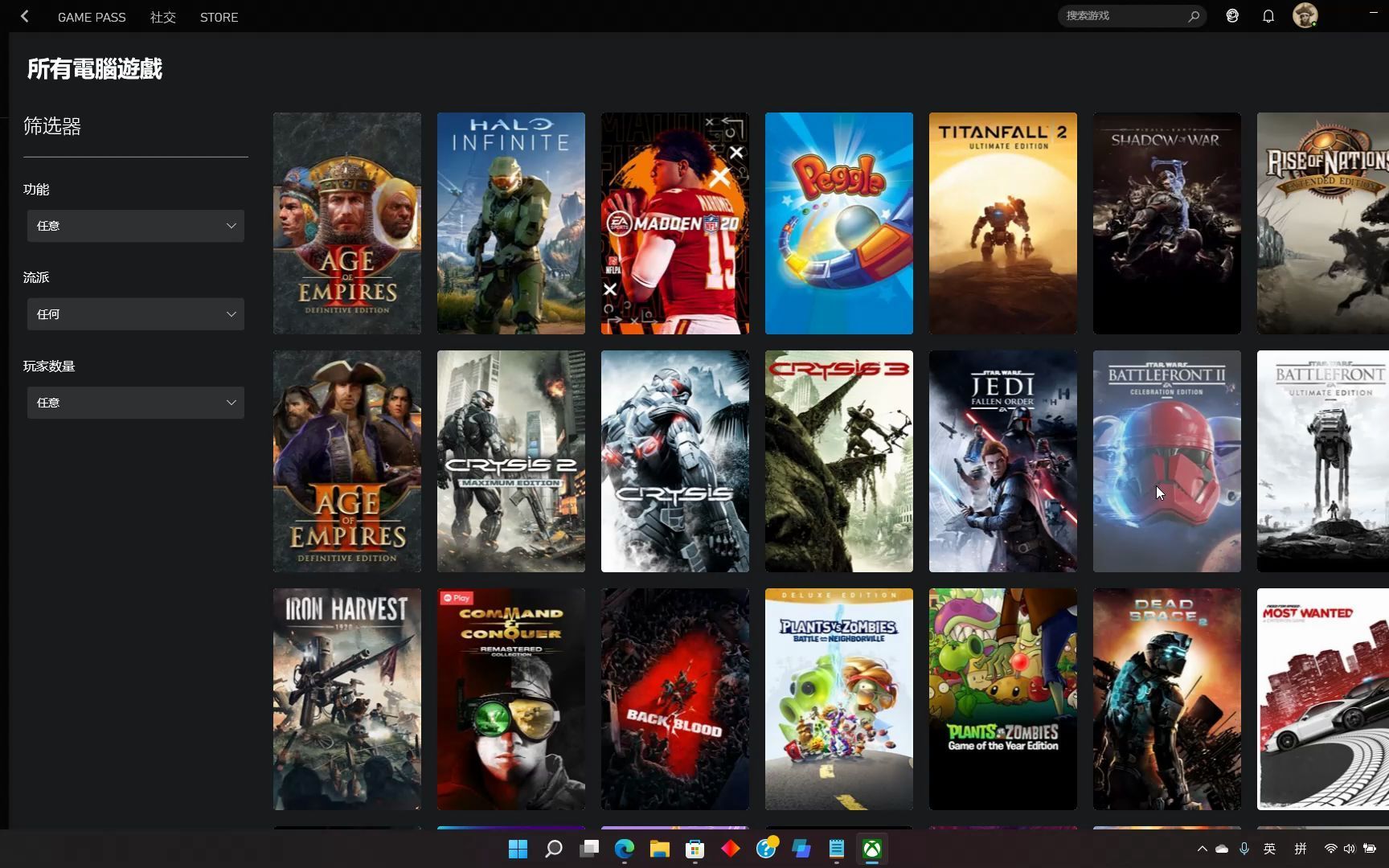
Task: Open the battery status tray icon
Action: coord(1370,849)
